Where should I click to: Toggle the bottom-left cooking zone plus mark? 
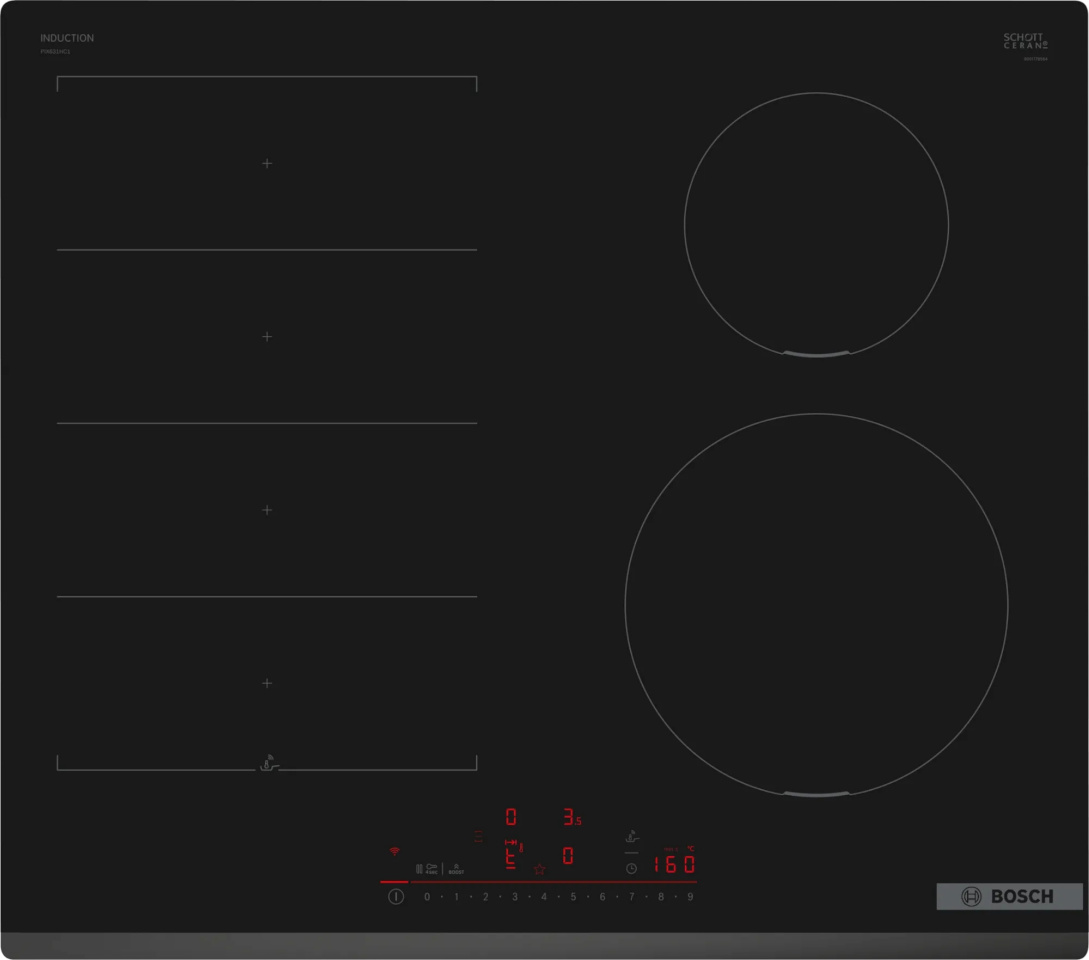pos(266,683)
